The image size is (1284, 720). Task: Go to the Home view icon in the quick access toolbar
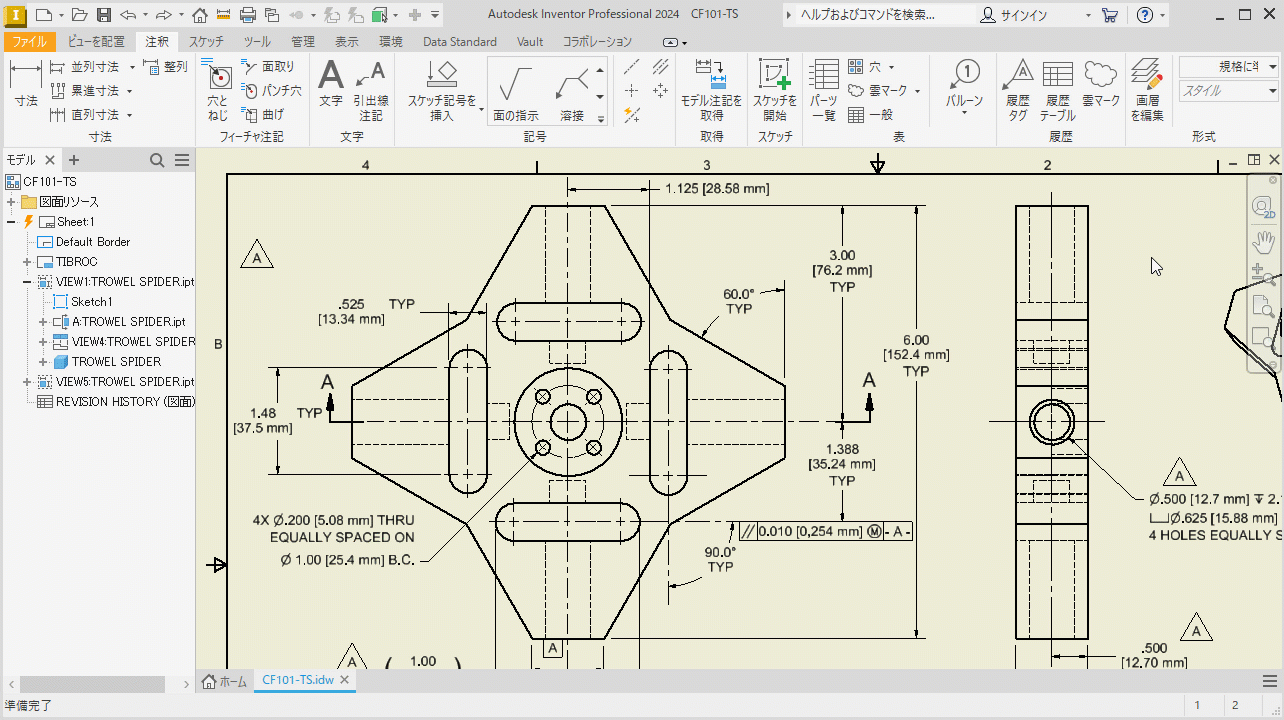coord(200,15)
